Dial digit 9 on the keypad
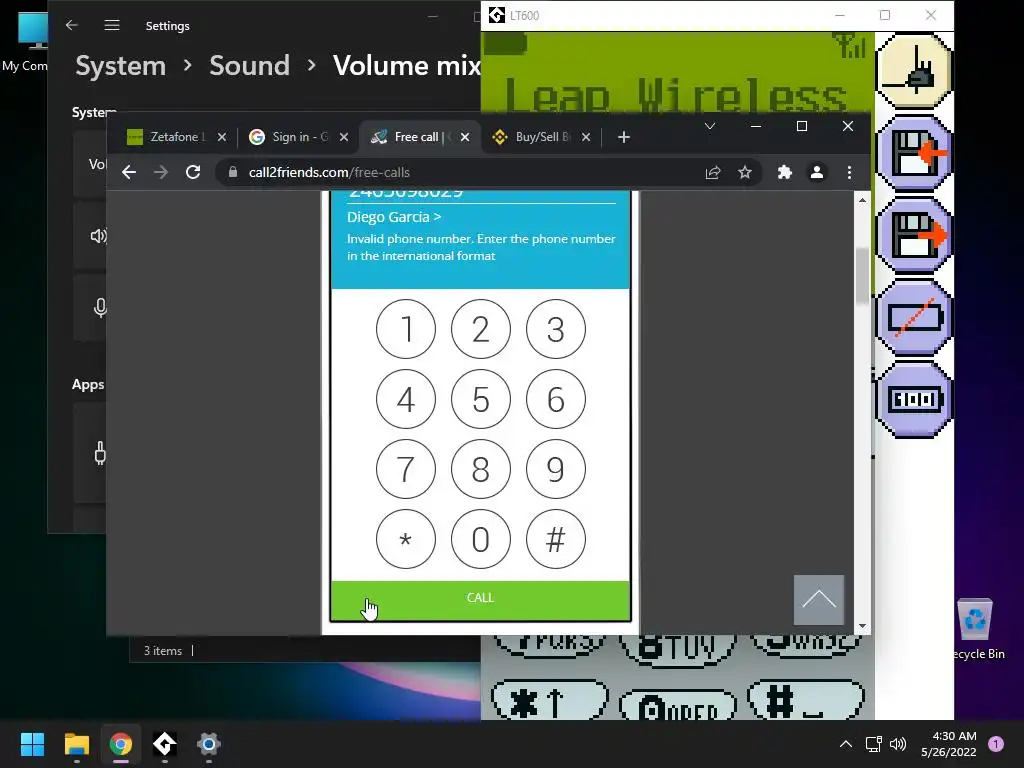The width and height of the screenshot is (1024, 768). (x=556, y=469)
